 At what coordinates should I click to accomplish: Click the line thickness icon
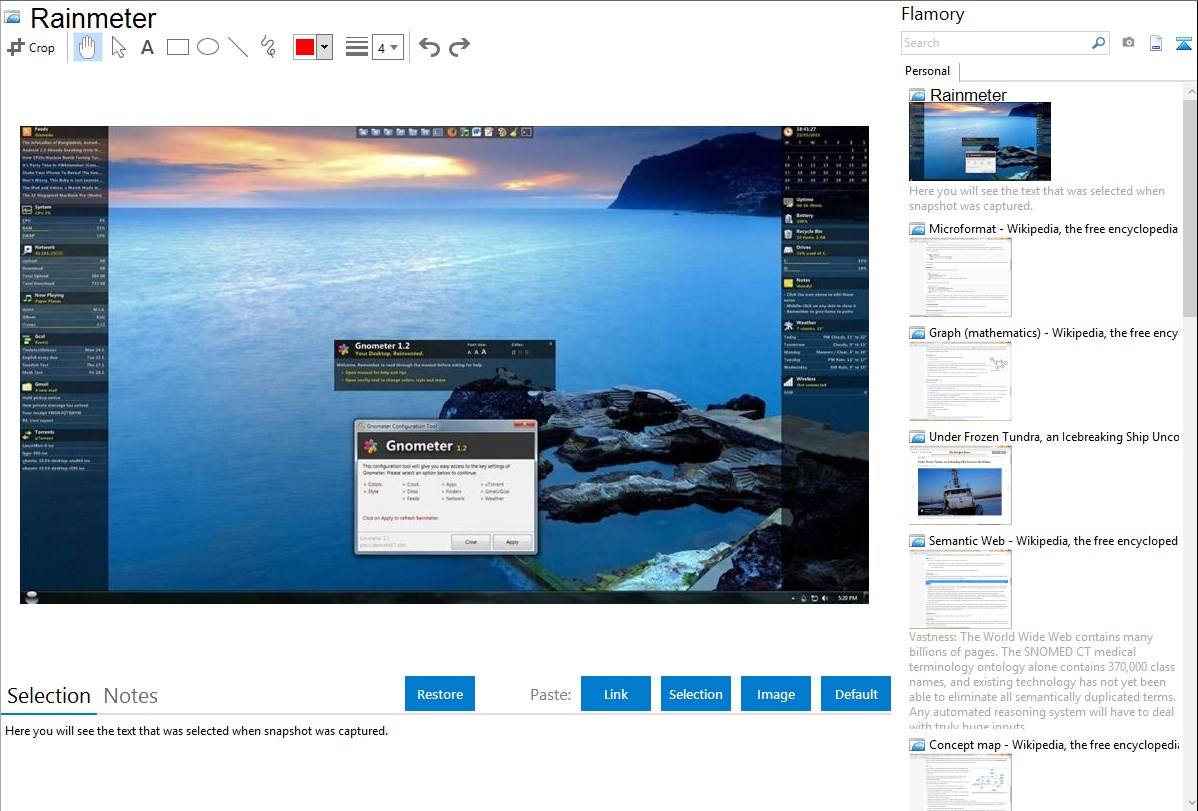point(357,47)
